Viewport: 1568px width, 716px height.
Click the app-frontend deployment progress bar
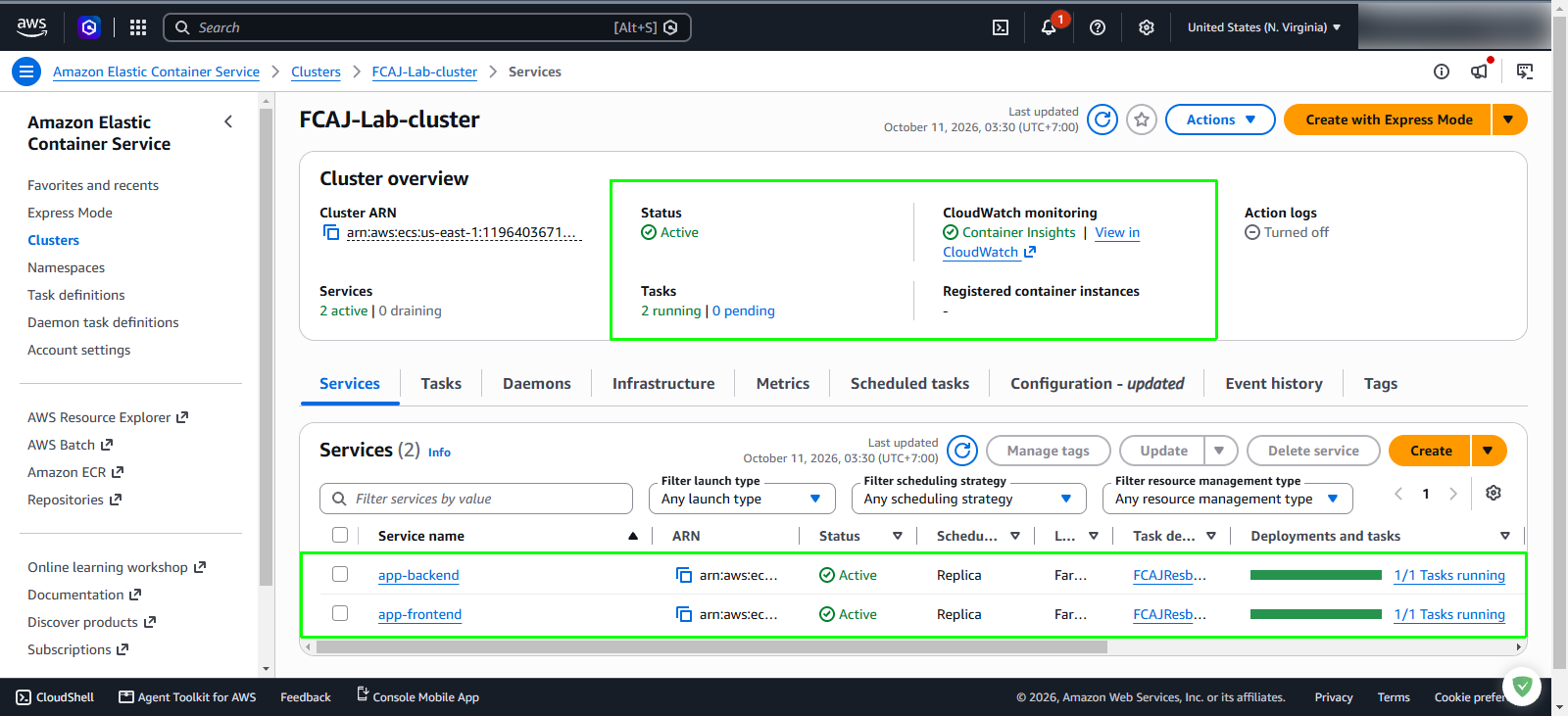tap(1316, 614)
